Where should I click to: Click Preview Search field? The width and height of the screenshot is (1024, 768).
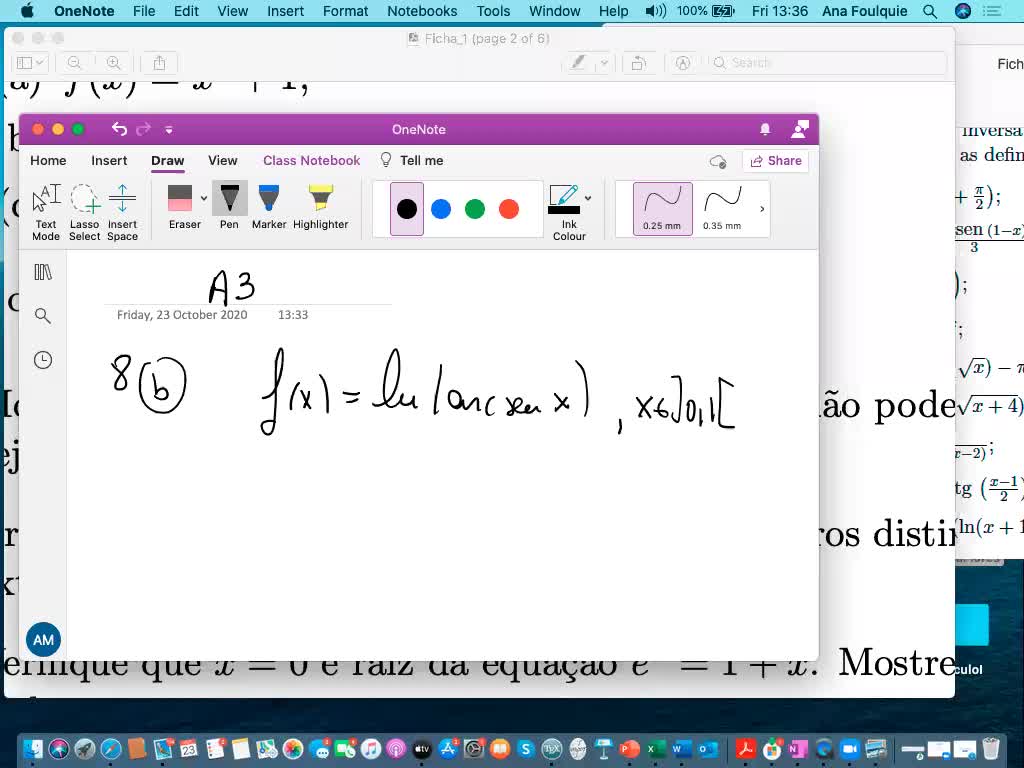[x=828, y=63]
